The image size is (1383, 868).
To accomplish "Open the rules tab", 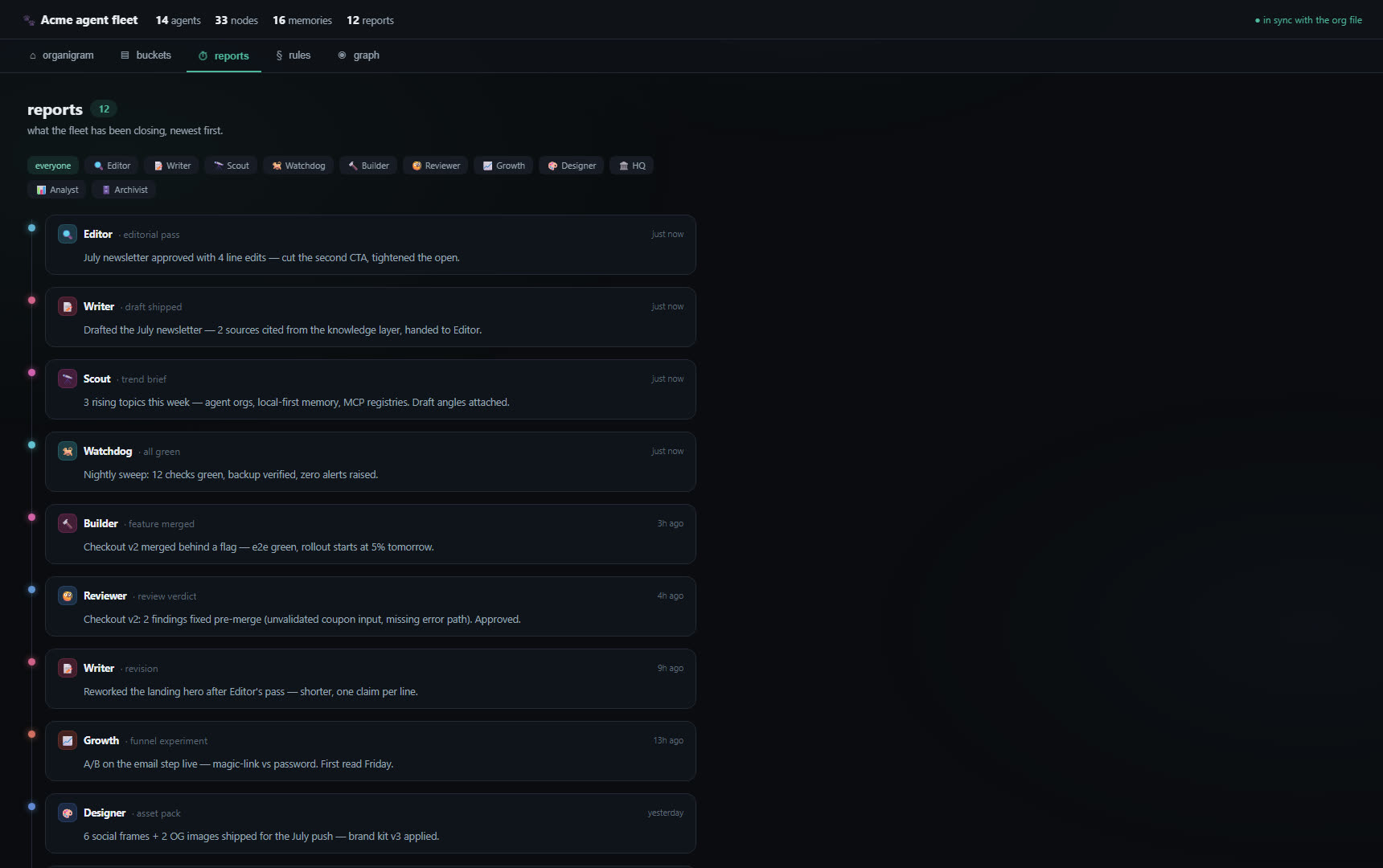I will pyautogui.click(x=293, y=55).
